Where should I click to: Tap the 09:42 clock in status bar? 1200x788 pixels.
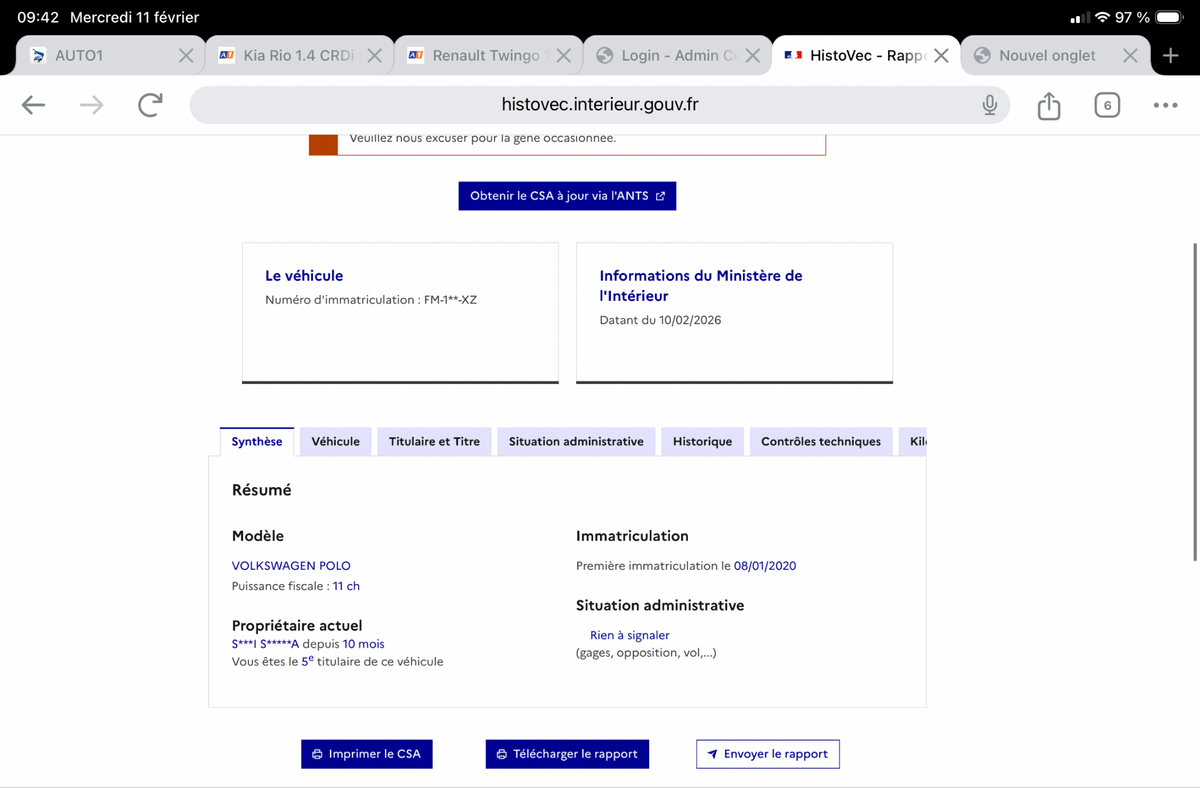point(38,18)
